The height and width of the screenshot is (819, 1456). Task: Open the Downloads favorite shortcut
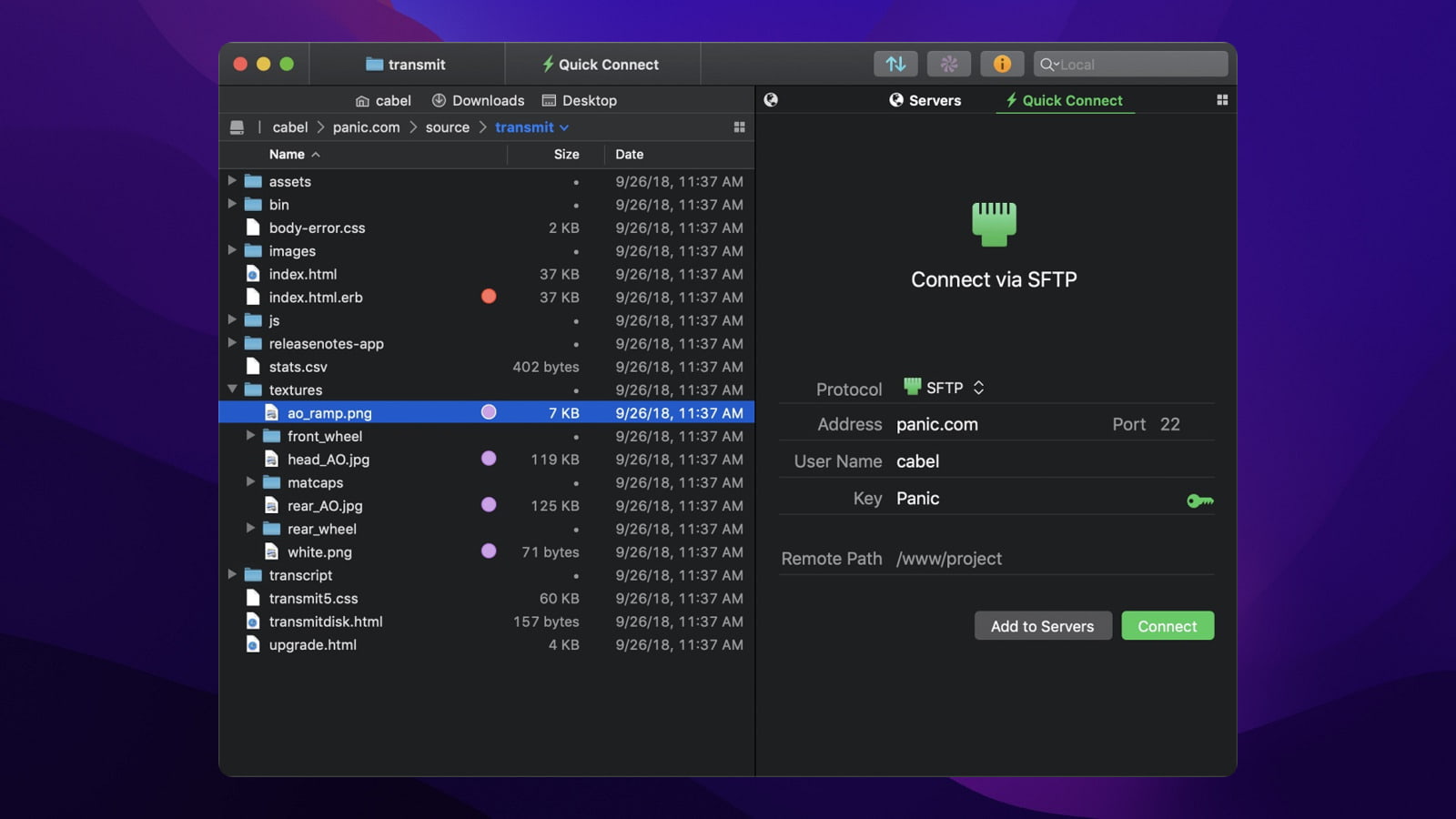(477, 100)
